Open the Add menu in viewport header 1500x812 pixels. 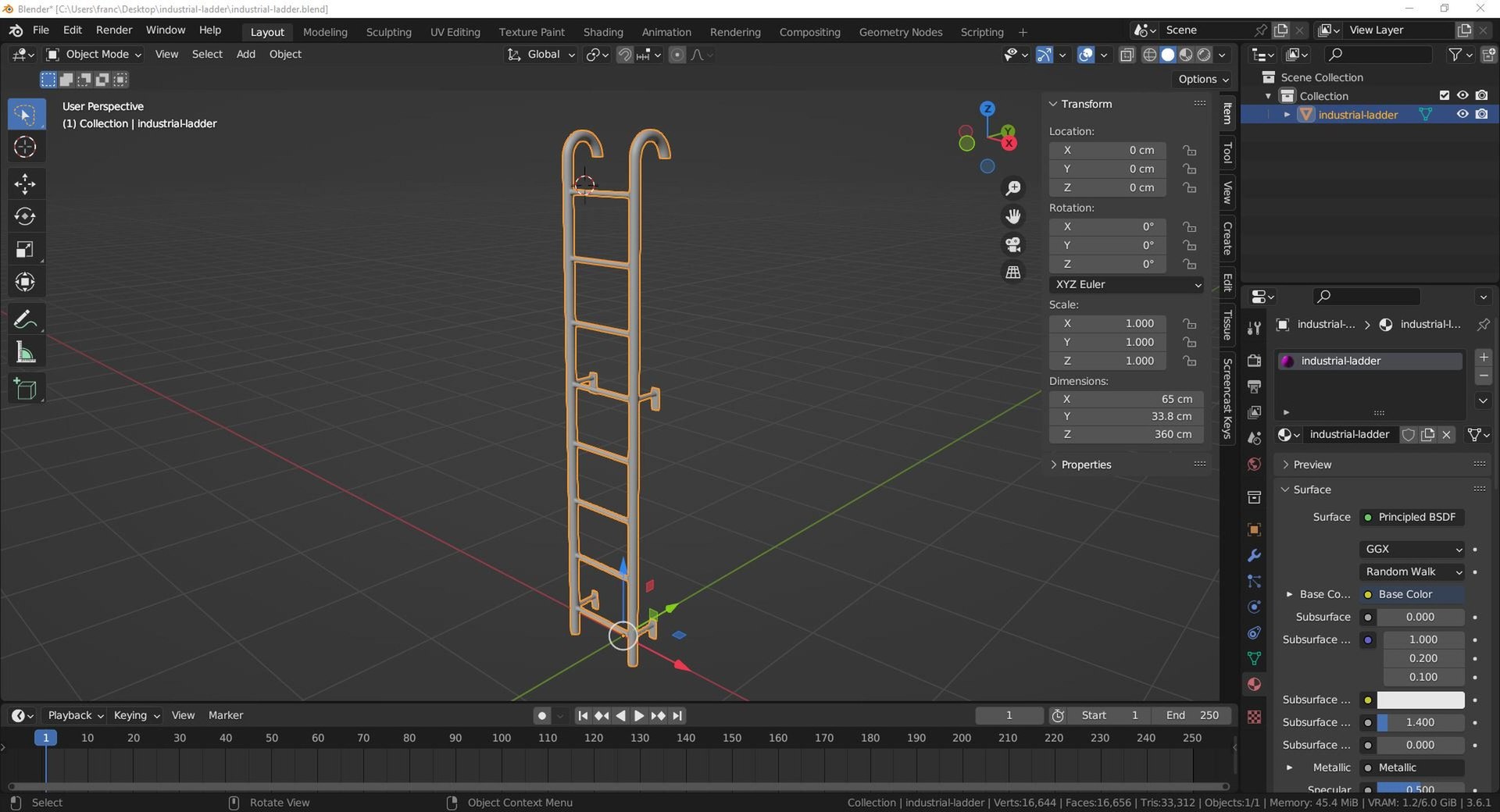click(x=245, y=54)
